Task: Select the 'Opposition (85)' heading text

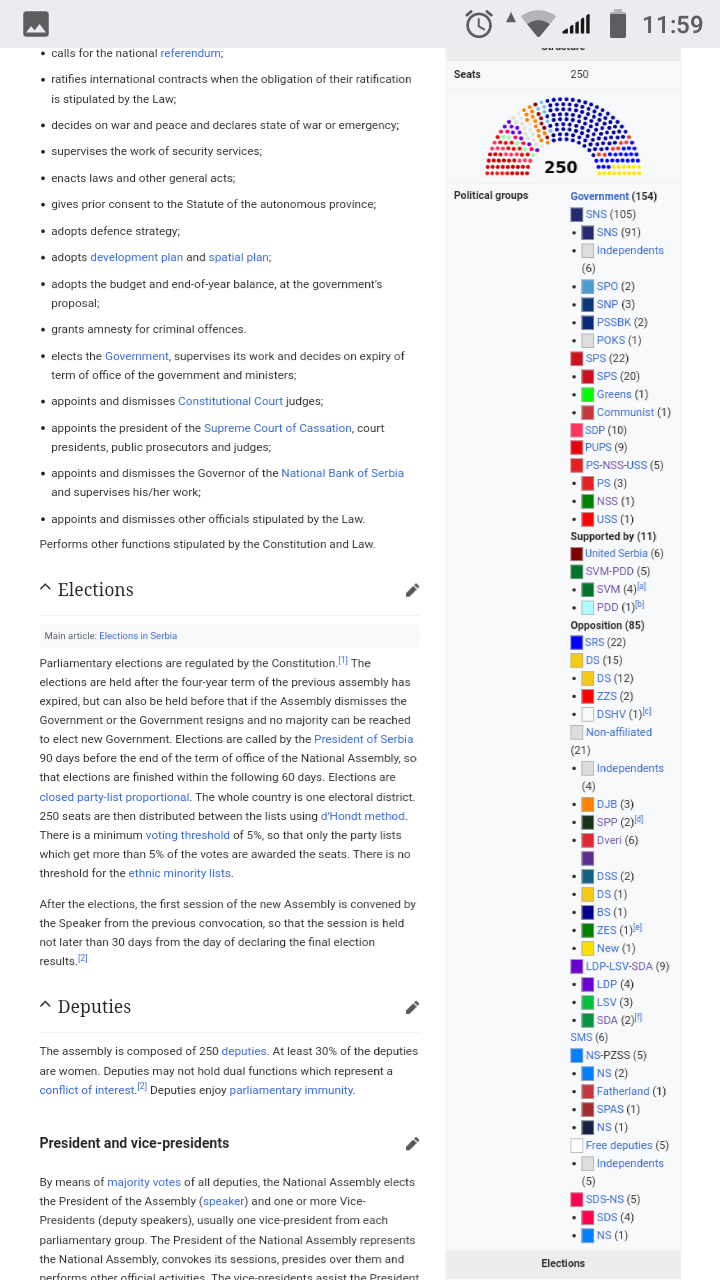Action: point(607,625)
